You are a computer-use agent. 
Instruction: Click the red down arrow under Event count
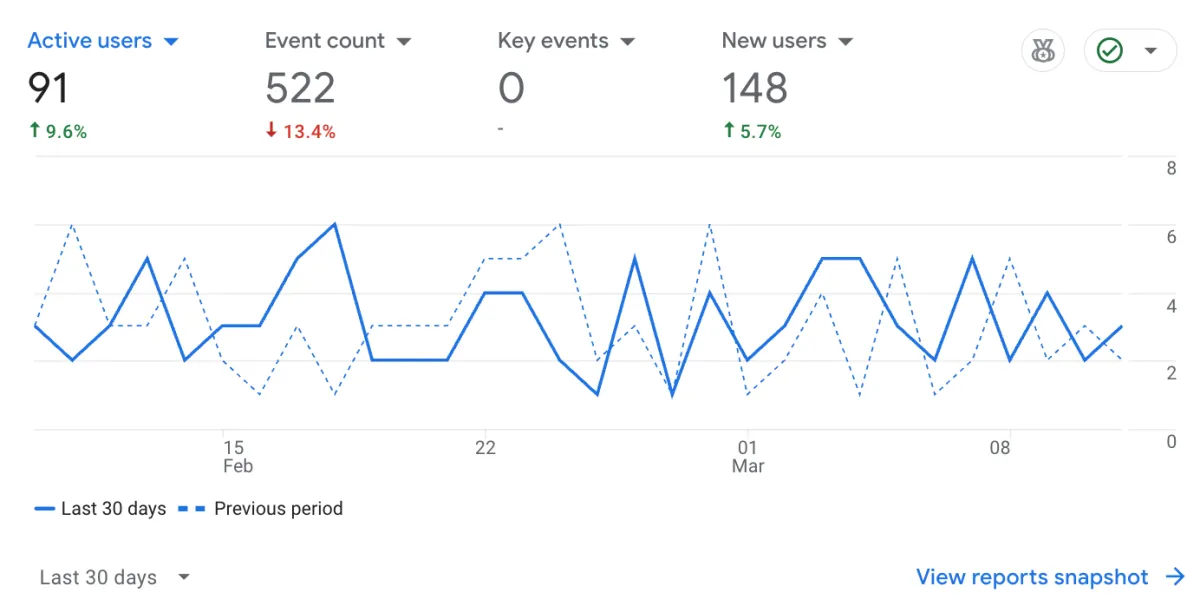click(x=270, y=130)
